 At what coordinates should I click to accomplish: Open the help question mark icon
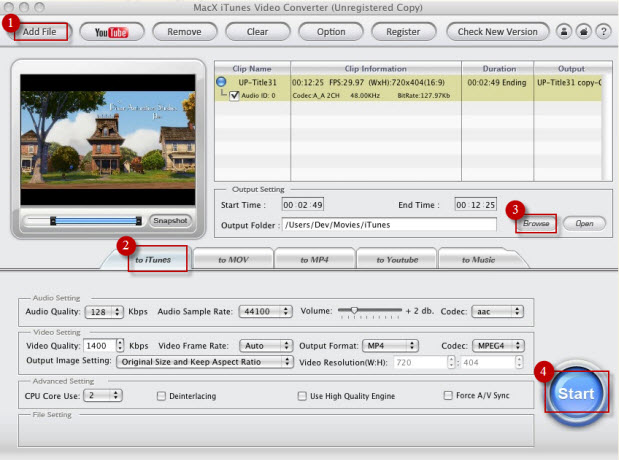(603, 32)
